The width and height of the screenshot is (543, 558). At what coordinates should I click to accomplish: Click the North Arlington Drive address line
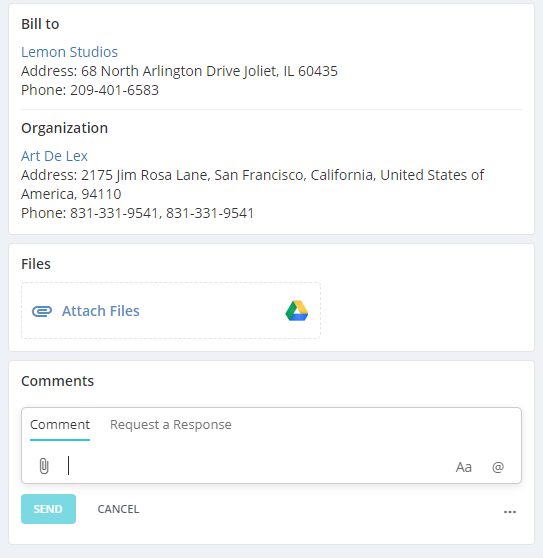tap(179, 71)
